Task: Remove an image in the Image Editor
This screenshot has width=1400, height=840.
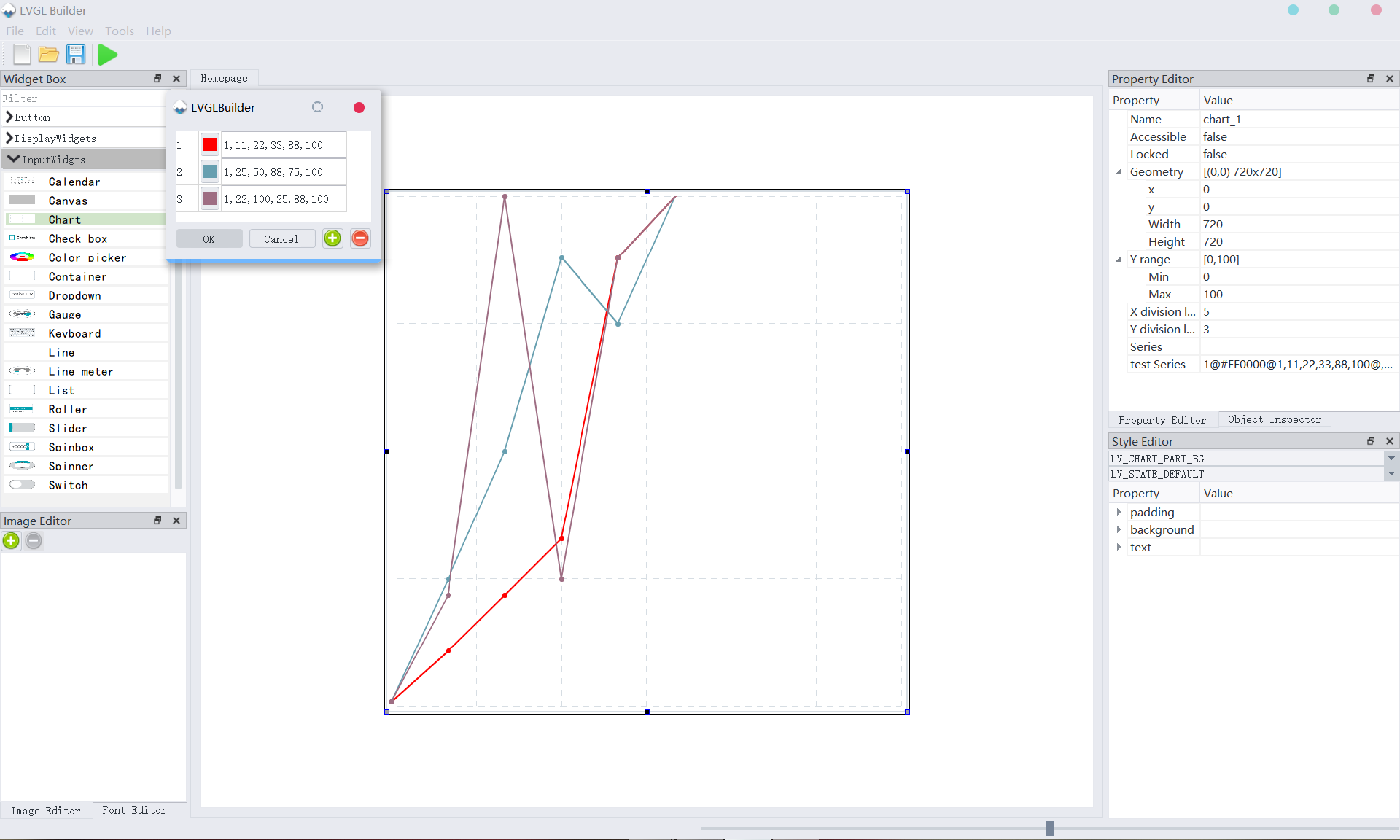Action: [34, 541]
